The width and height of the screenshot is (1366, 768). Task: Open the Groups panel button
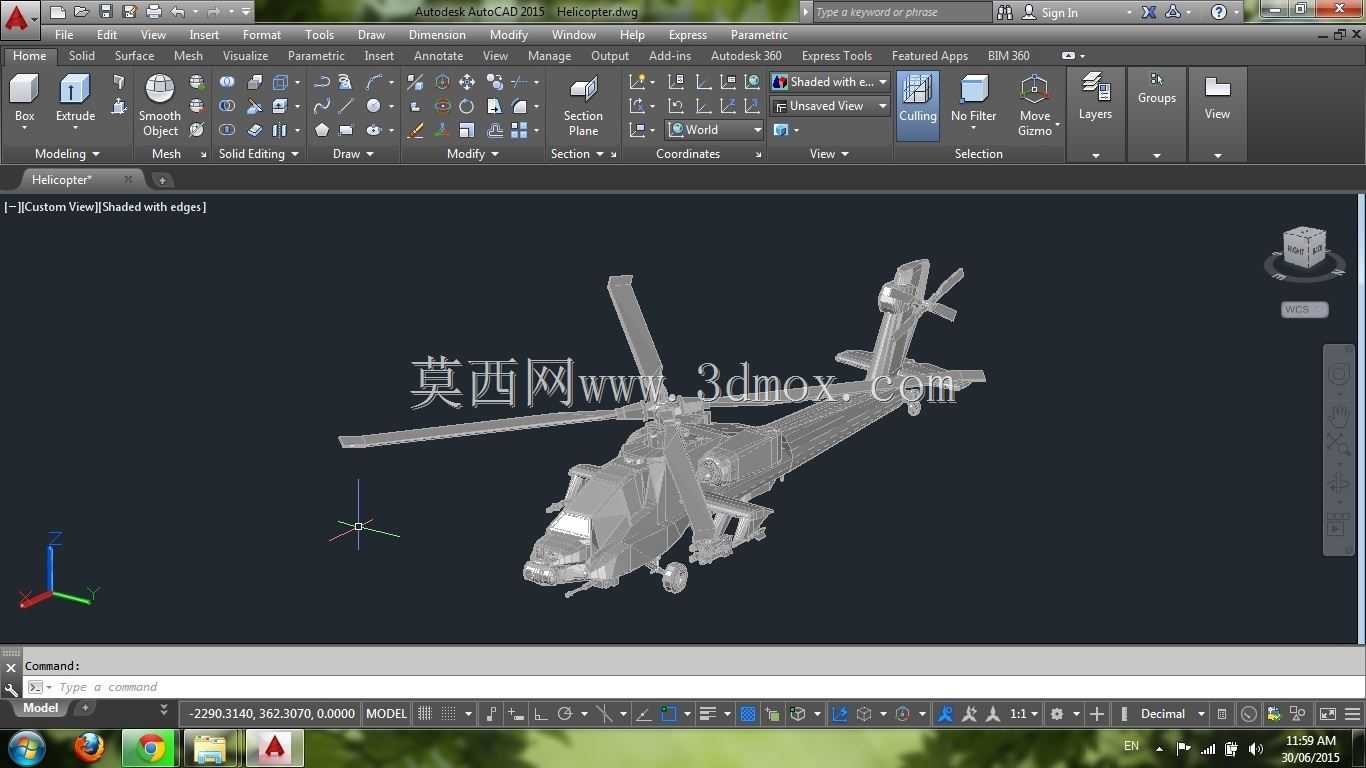(x=1156, y=88)
